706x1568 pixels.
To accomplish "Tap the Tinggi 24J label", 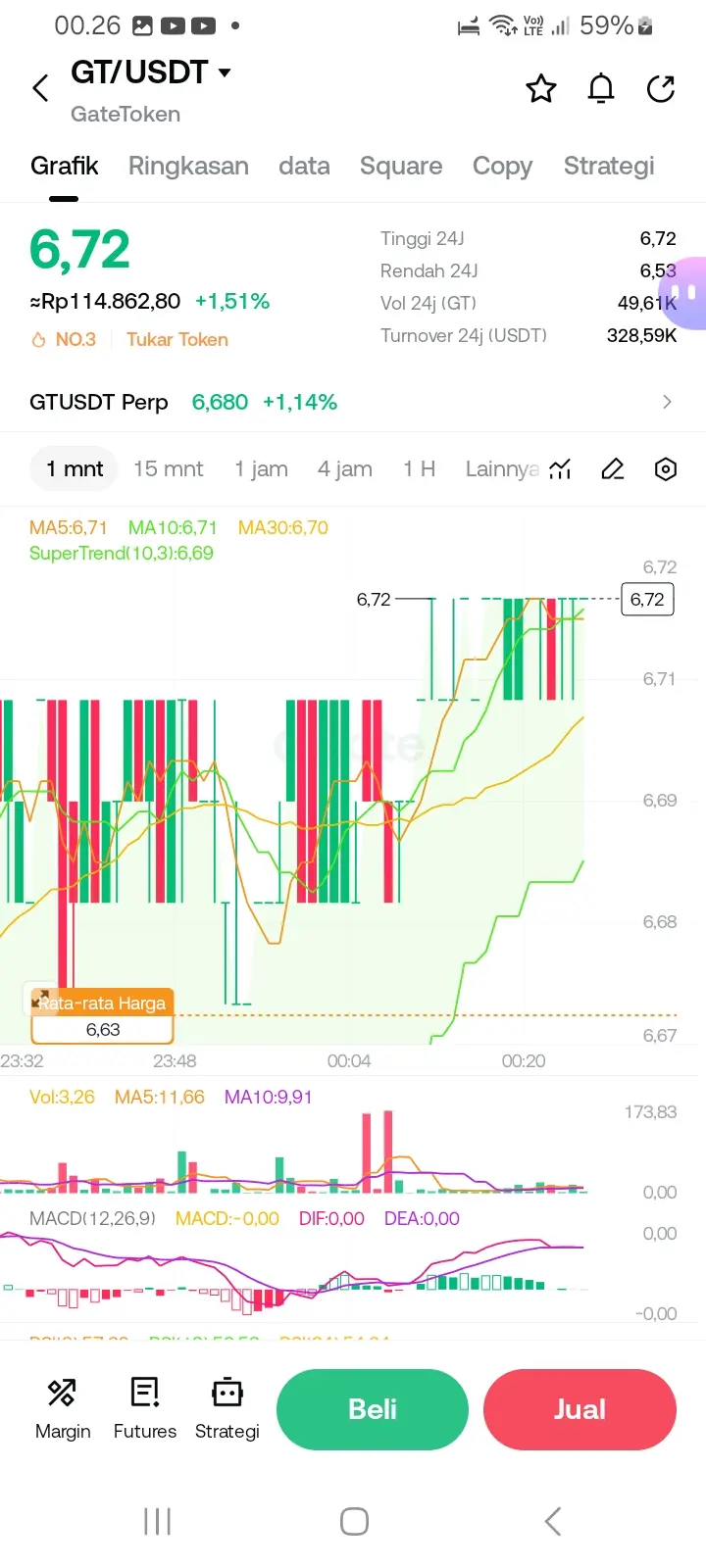I will point(422,238).
